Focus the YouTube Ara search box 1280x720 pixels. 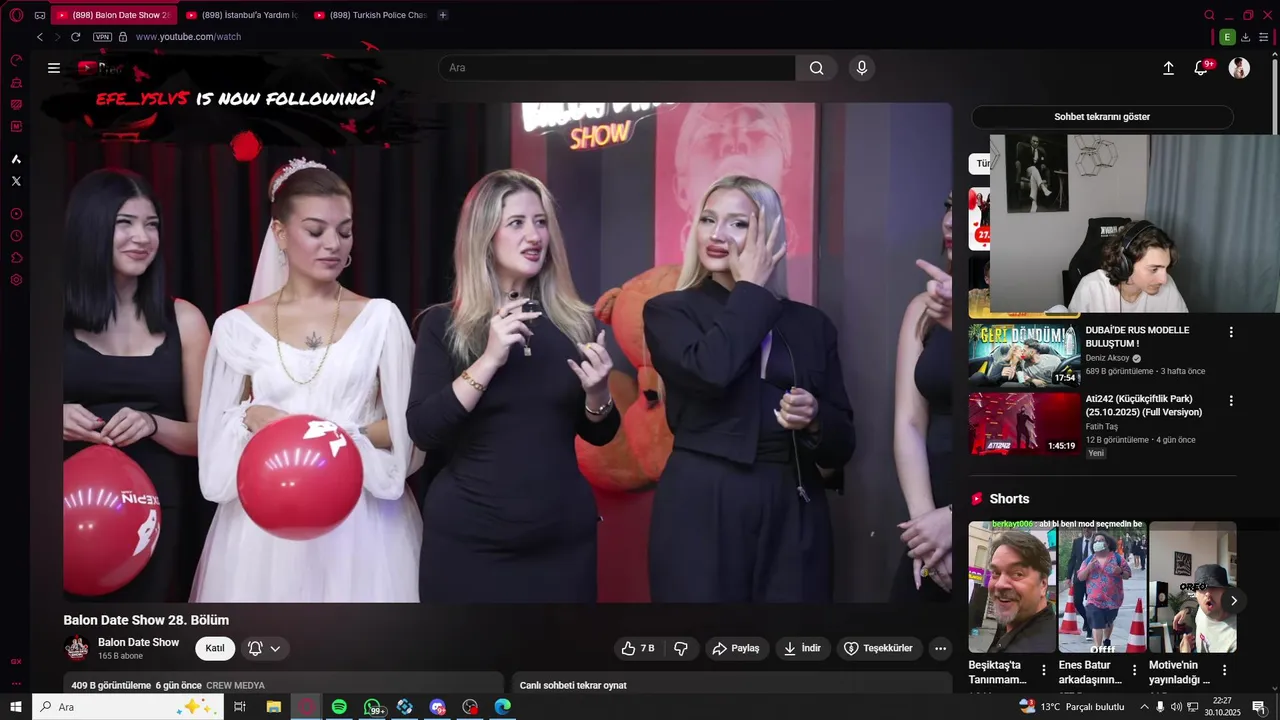point(617,68)
